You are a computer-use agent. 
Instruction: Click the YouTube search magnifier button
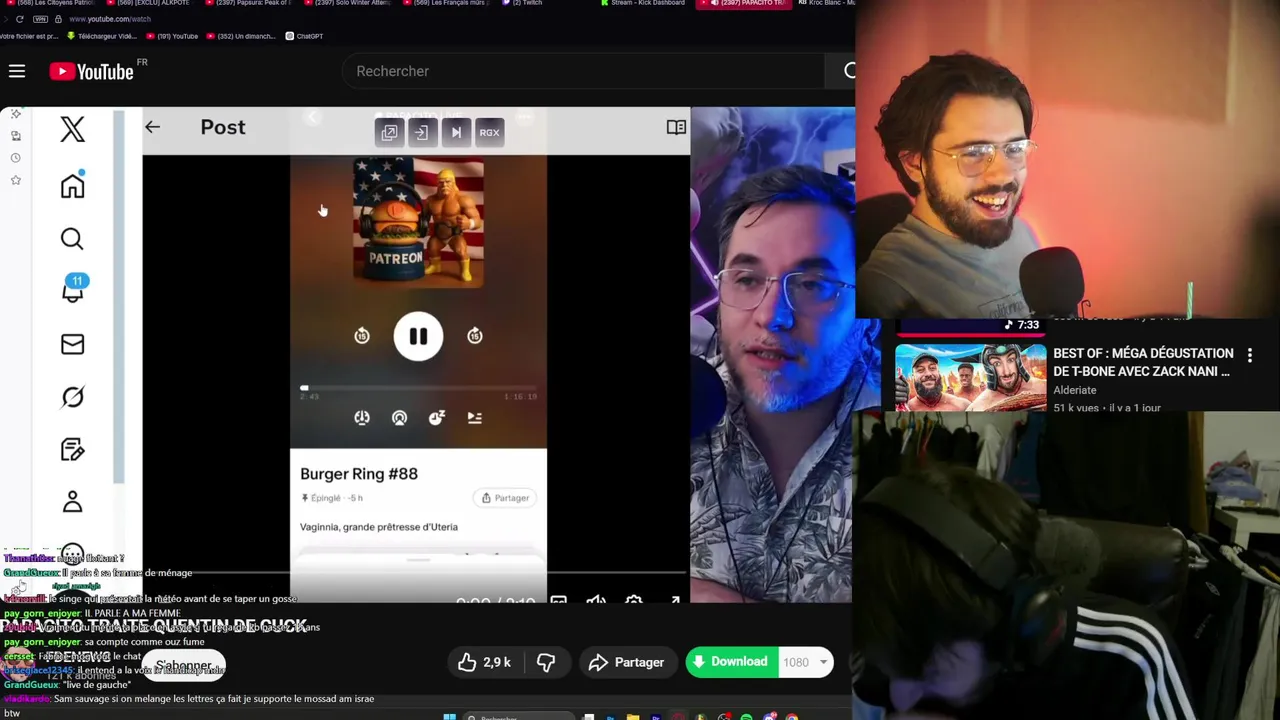[x=850, y=71]
